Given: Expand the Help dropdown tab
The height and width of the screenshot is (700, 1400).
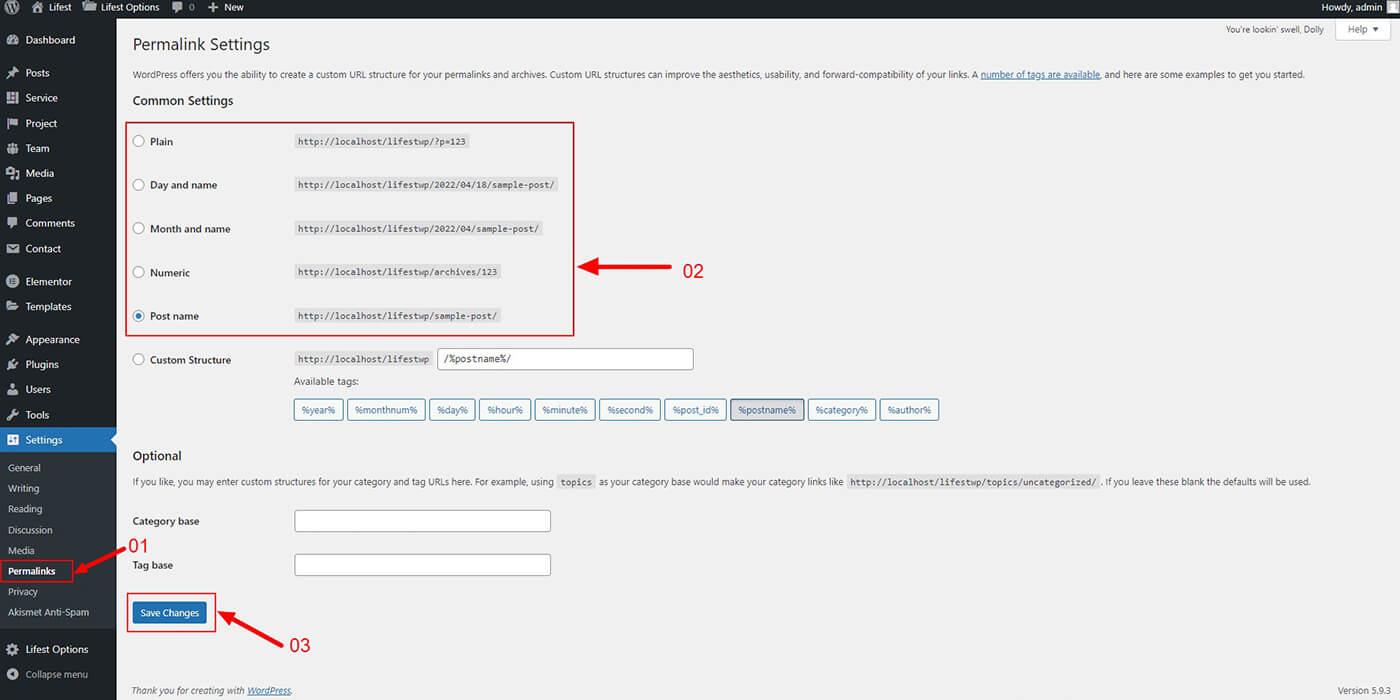Looking at the screenshot, I should click(1363, 30).
